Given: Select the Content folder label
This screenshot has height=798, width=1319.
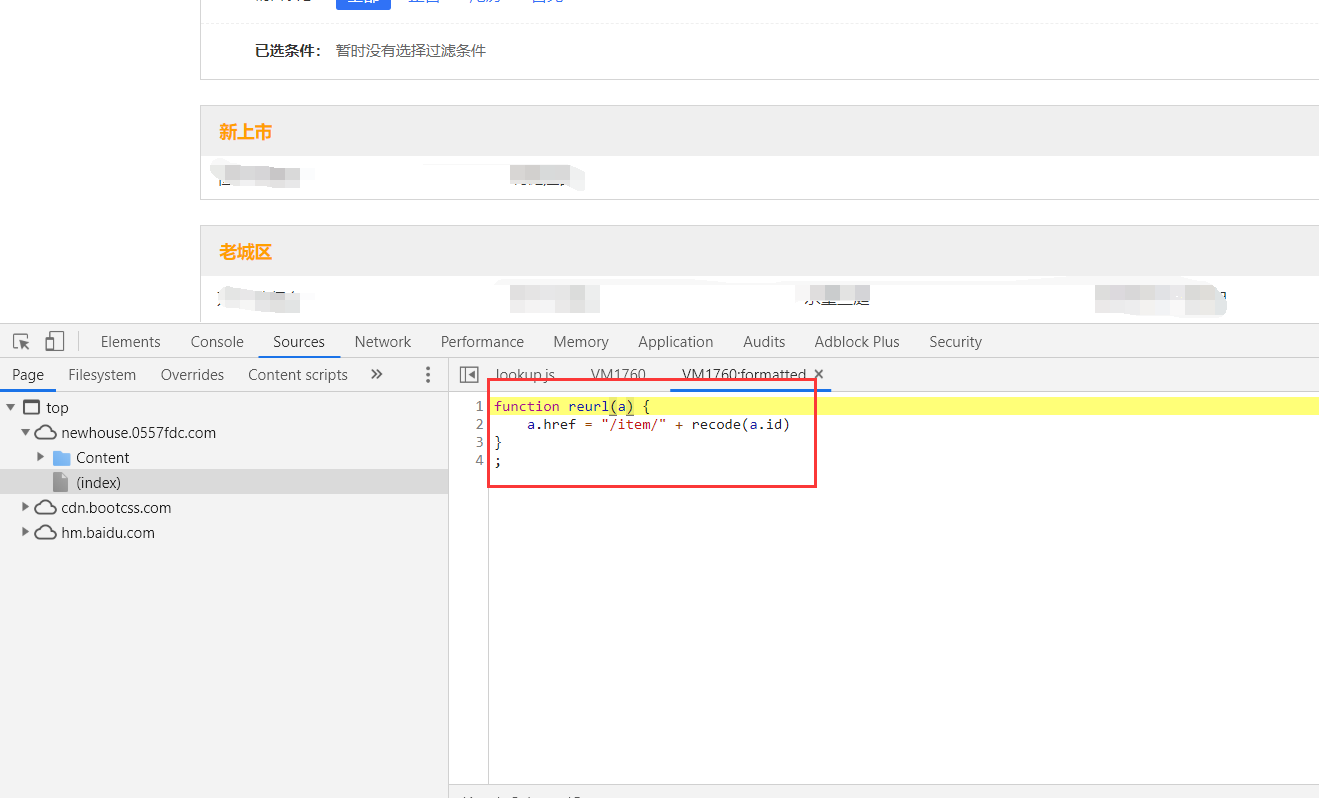Looking at the screenshot, I should coord(103,458).
